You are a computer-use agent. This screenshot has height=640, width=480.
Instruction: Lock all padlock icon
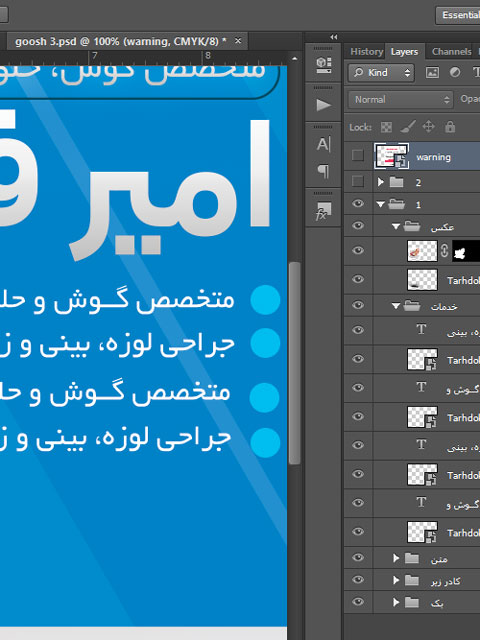(x=450, y=127)
